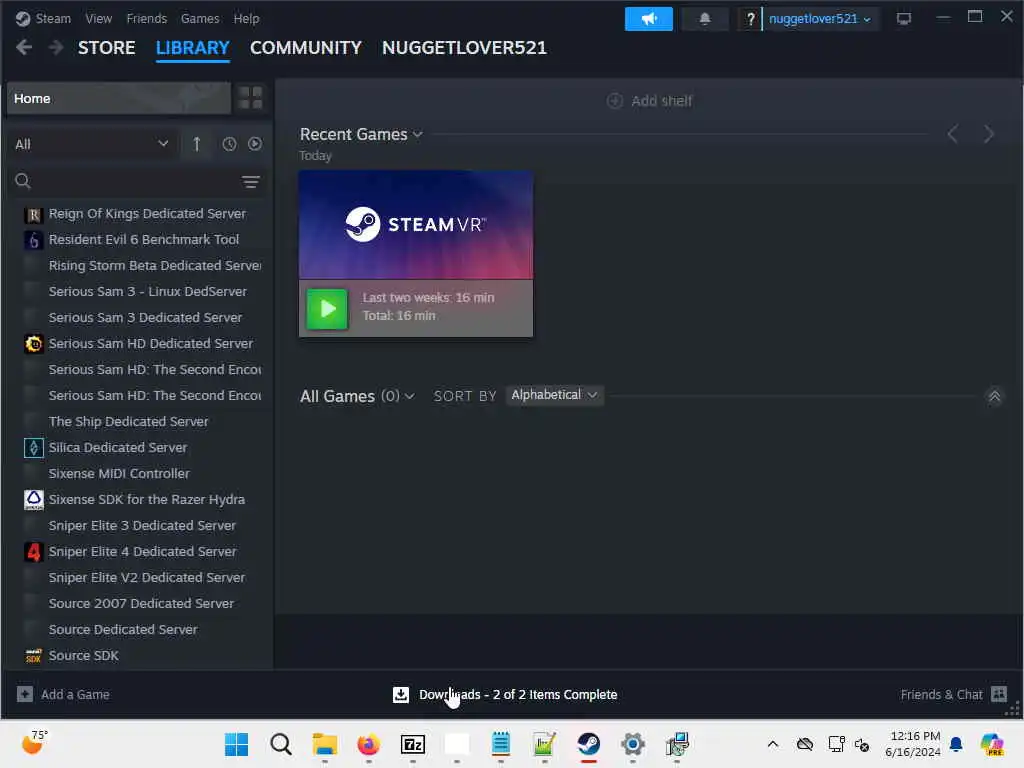Viewport: 1024px width, 768px height.
Task: Select Serious Sam HD Dedicated Server
Action: point(137,344)
